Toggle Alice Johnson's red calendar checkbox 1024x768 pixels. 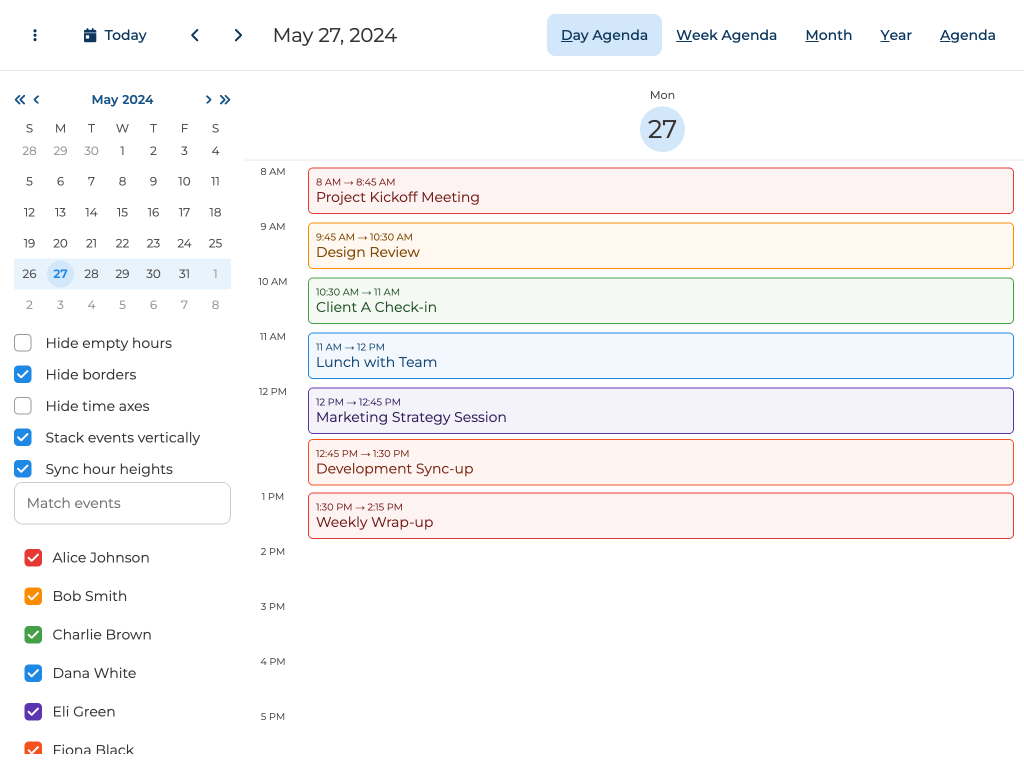(33, 558)
